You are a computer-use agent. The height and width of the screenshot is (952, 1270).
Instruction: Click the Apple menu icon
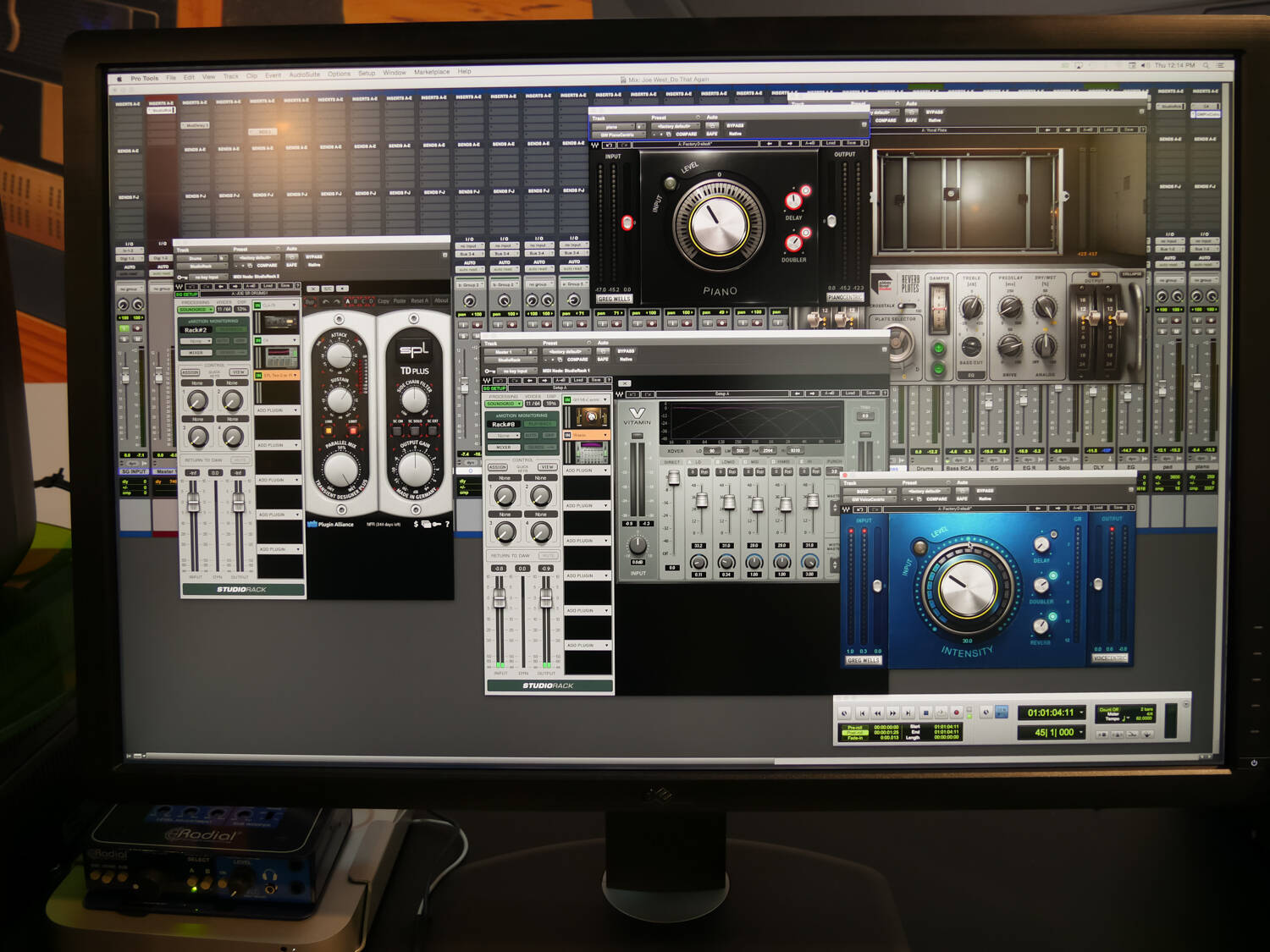[119, 79]
